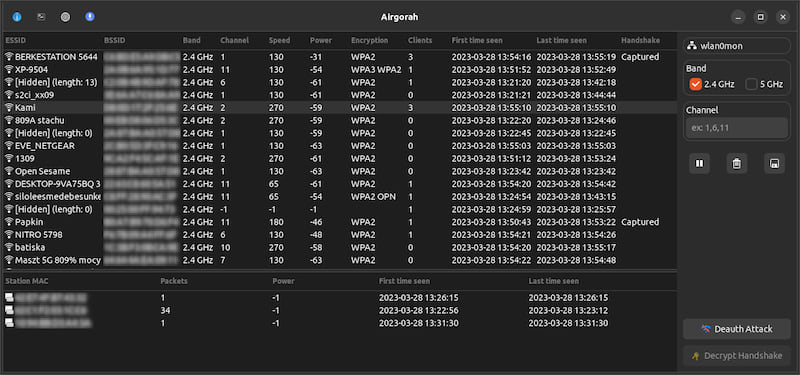Select the s2ci_xx09 network row
The width and height of the screenshot is (800, 375).
click(x=339, y=95)
